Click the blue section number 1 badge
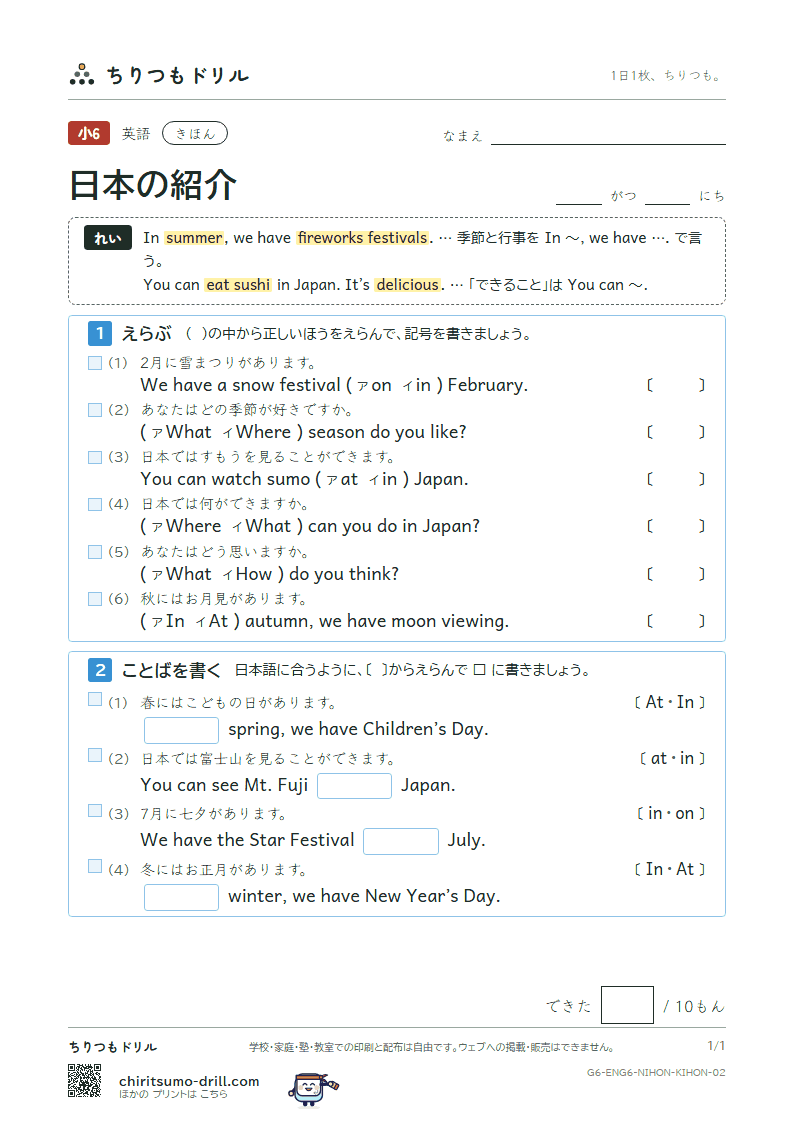Image resolution: width=794 pixels, height=1123 pixels. pyautogui.click(x=100, y=333)
